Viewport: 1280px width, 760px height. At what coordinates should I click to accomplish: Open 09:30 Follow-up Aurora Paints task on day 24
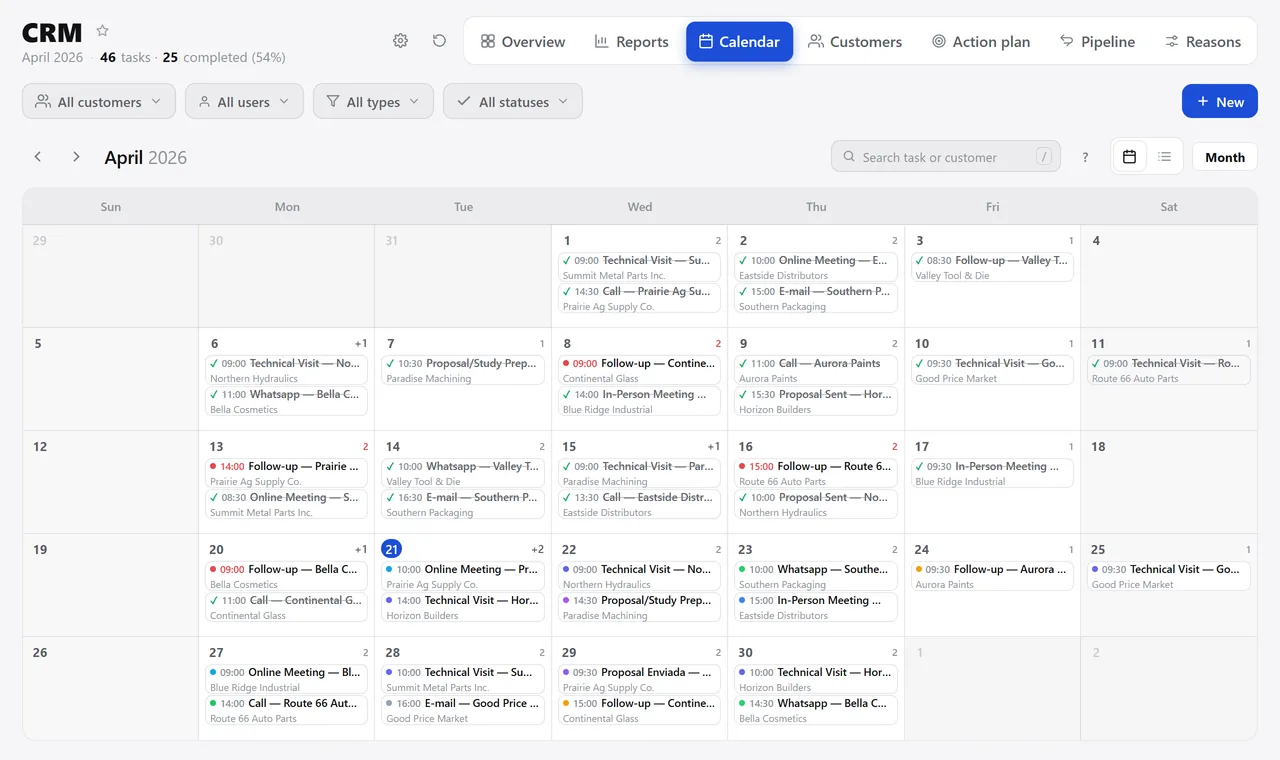[992, 576]
